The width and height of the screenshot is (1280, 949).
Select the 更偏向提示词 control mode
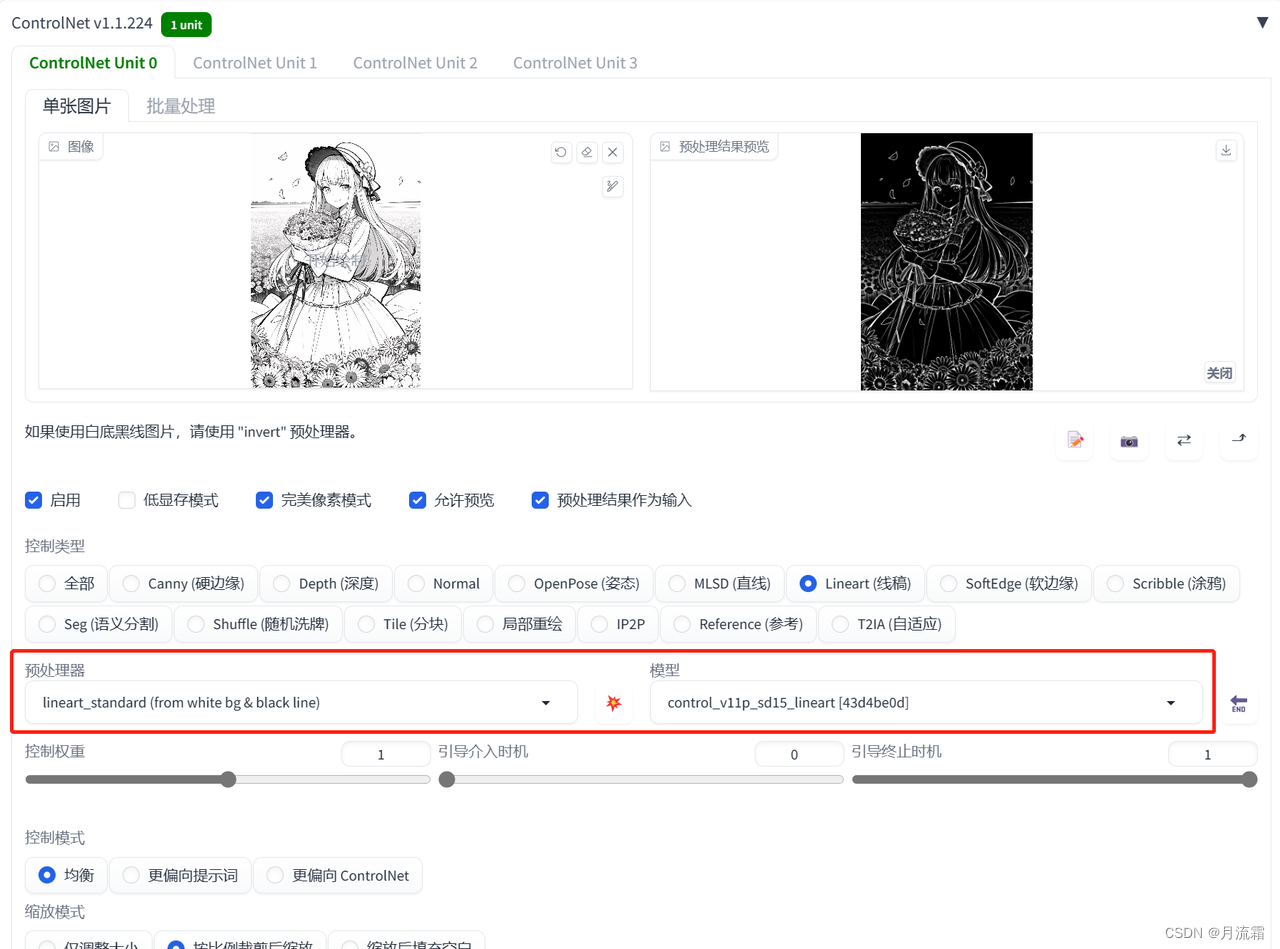(x=180, y=875)
